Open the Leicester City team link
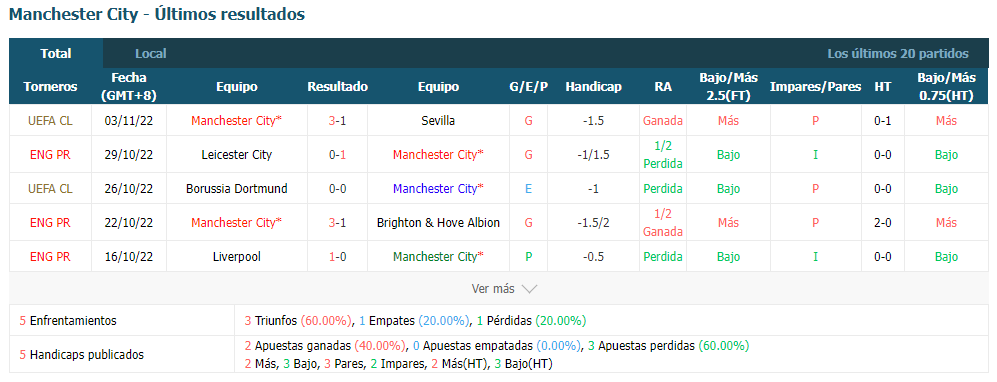Screen dimensions: 997x382 237,154
